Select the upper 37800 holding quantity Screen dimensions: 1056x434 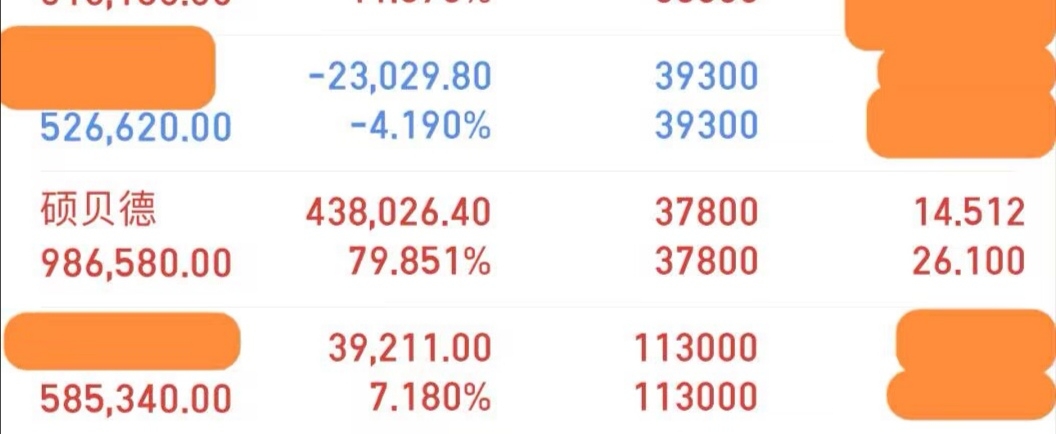coord(706,214)
